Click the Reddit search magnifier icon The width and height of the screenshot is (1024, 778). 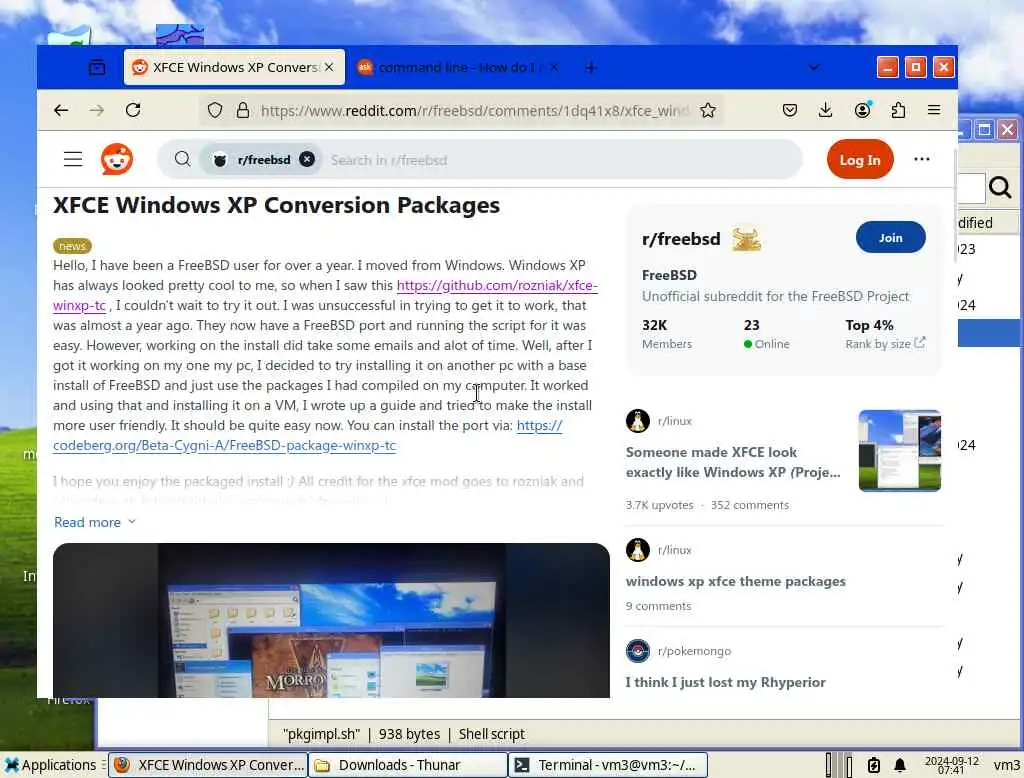tap(183, 159)
